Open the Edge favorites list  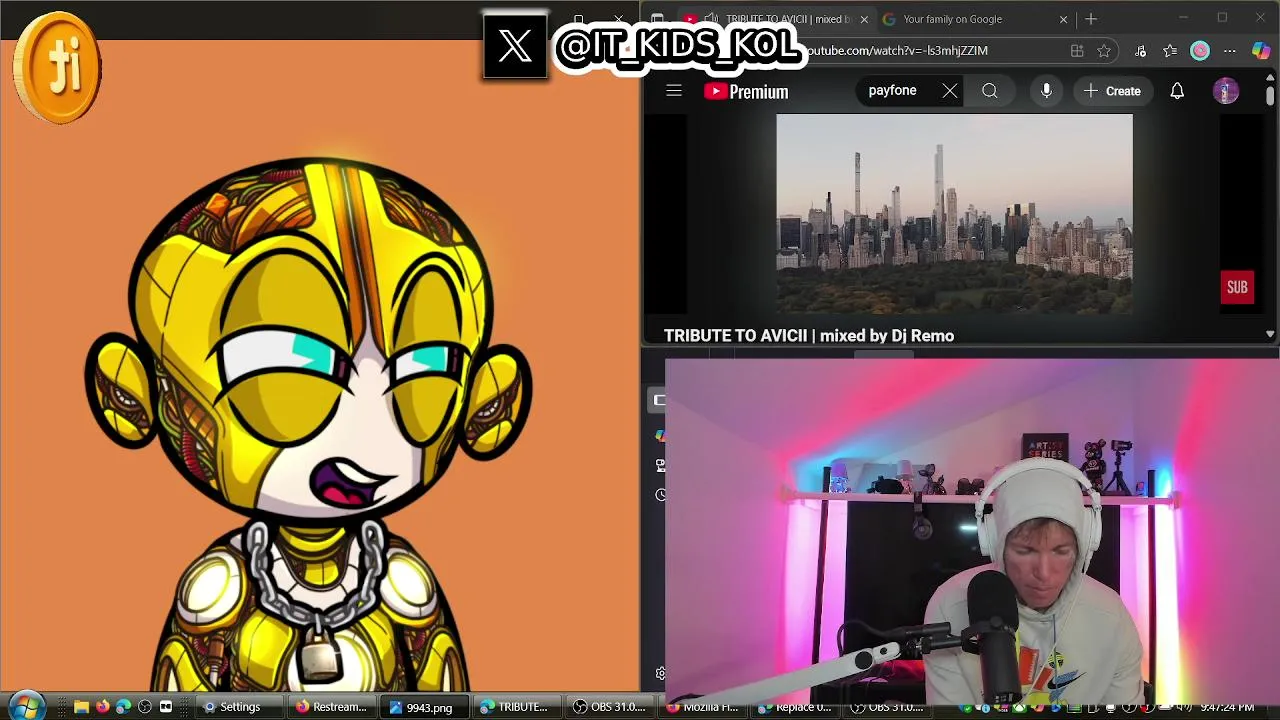point(1170,51)
